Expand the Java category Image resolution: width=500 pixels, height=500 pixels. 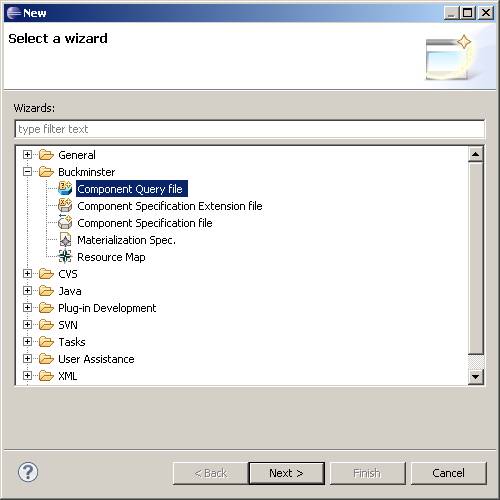(28, 291)
